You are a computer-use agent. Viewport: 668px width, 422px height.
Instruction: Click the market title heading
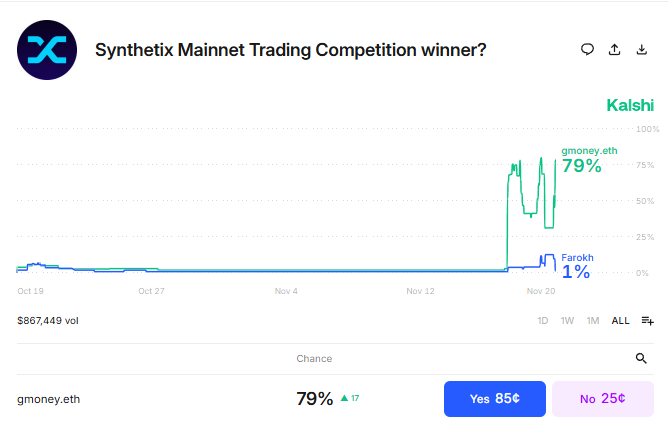(x=290, y=49)
